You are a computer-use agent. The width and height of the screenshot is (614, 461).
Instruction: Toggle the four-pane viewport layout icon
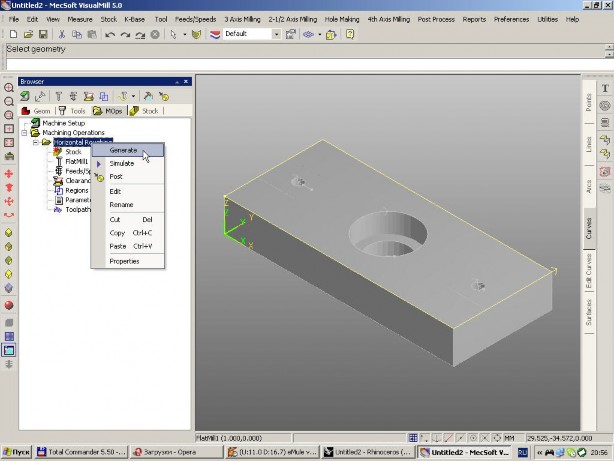pos(9,336)
